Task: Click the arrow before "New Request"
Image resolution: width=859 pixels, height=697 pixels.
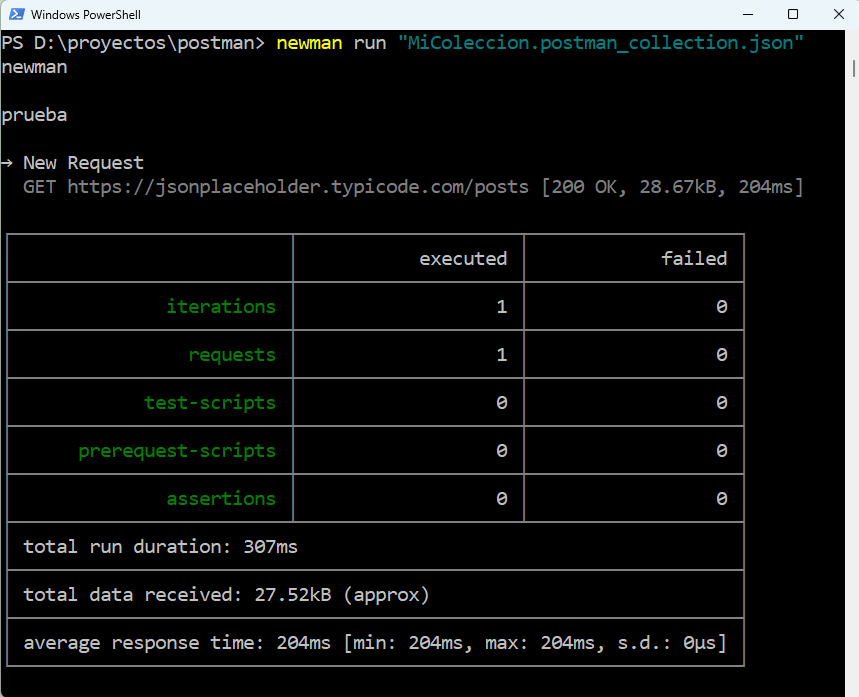Action: pos(7,163)
